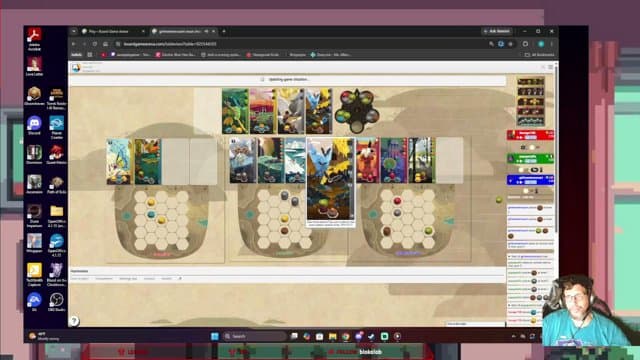Screen dimensions: 640x360
Task: Open File Explorer from the taskbar
Action: [x=333, y=336]
